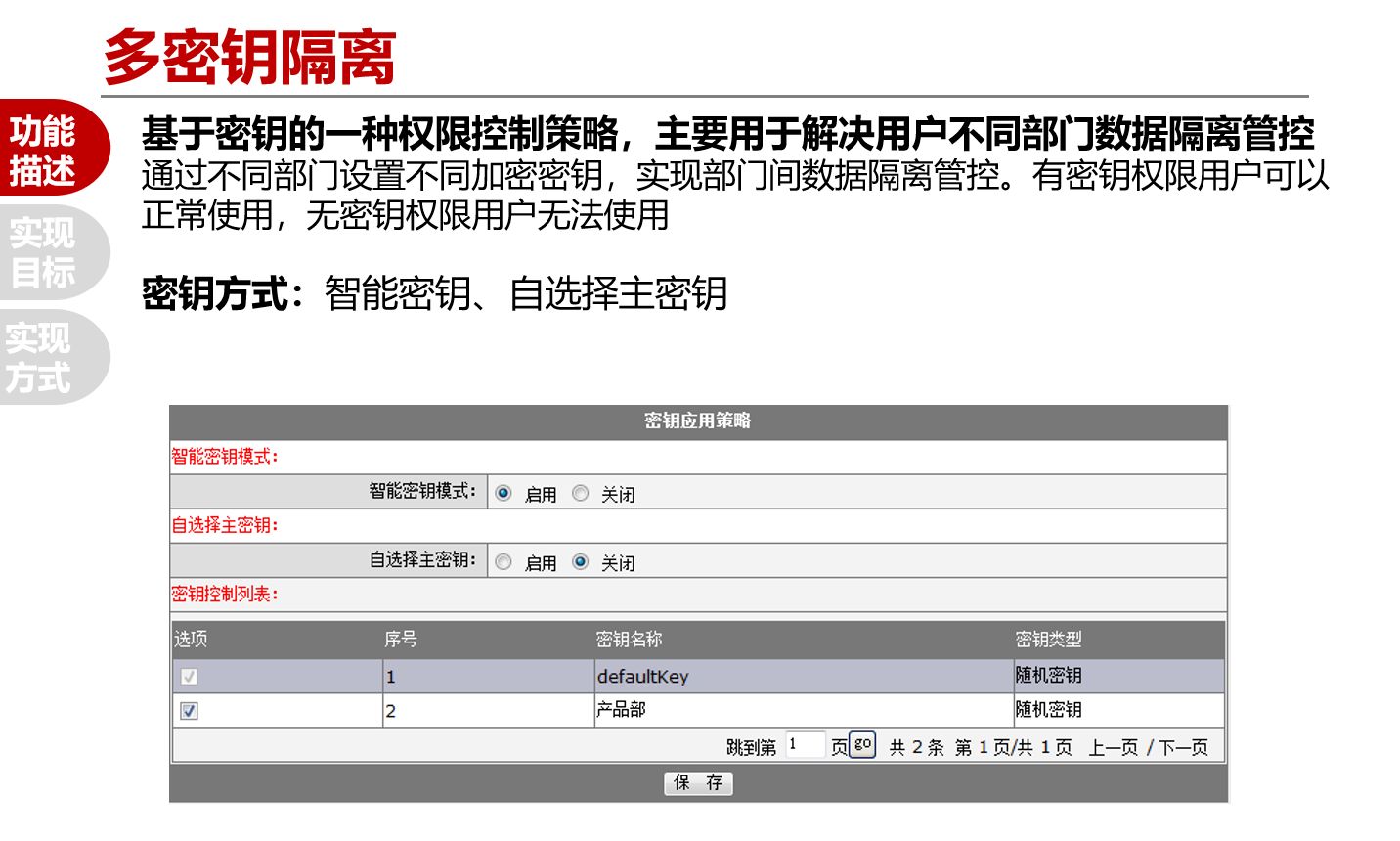Click the 跳到第 page number field
Screen dimensions: 1400x841
[805, 746]
